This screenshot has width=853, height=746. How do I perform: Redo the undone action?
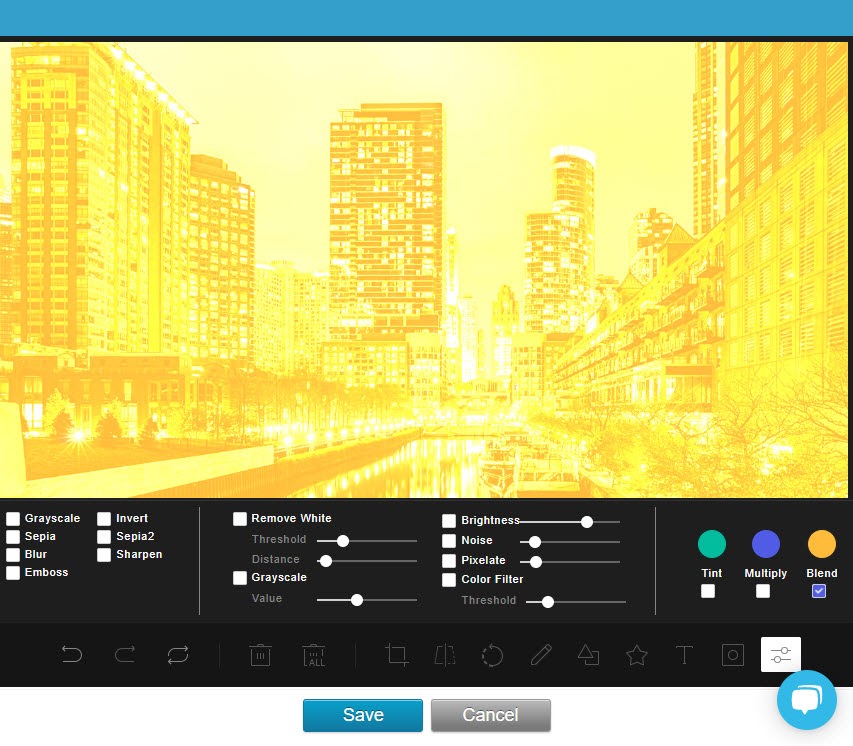coord(124,655)
